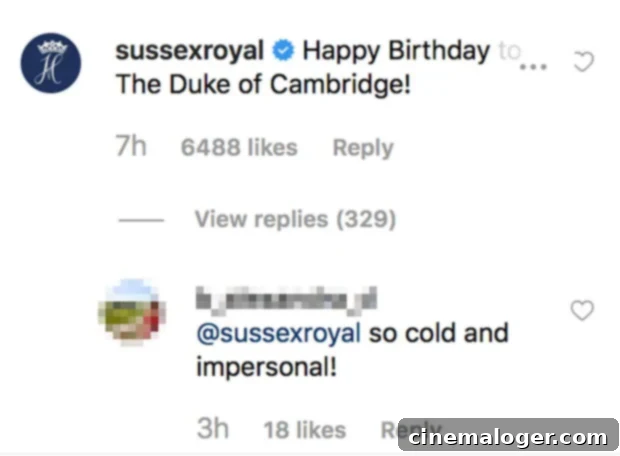Click the blue verified badge next to sussexroyal
The image size is (620, 456).
tap(283, 51)
